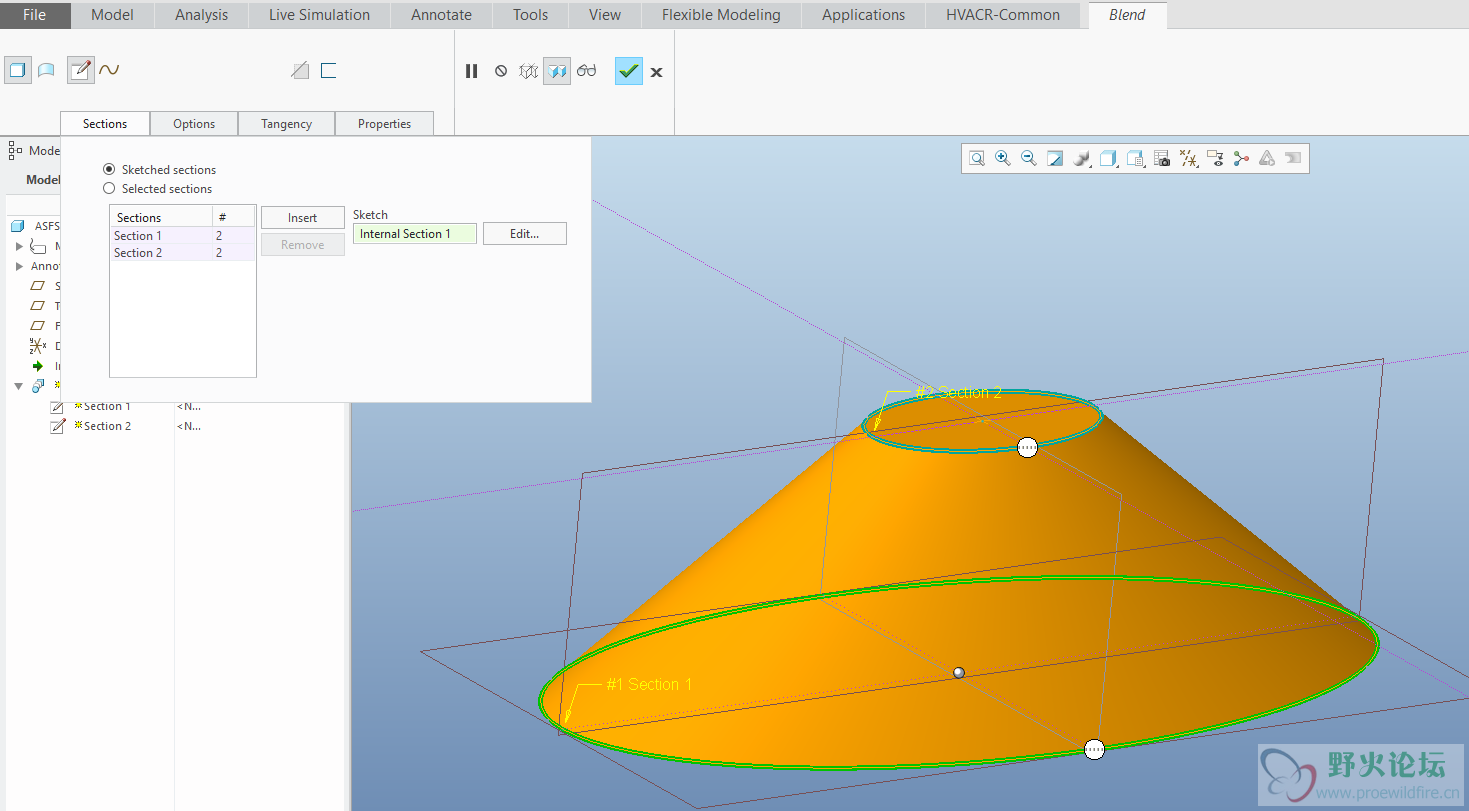Open the Saved Orientations dropdown
The image size is (1469, 811).
pos(1108,158)
